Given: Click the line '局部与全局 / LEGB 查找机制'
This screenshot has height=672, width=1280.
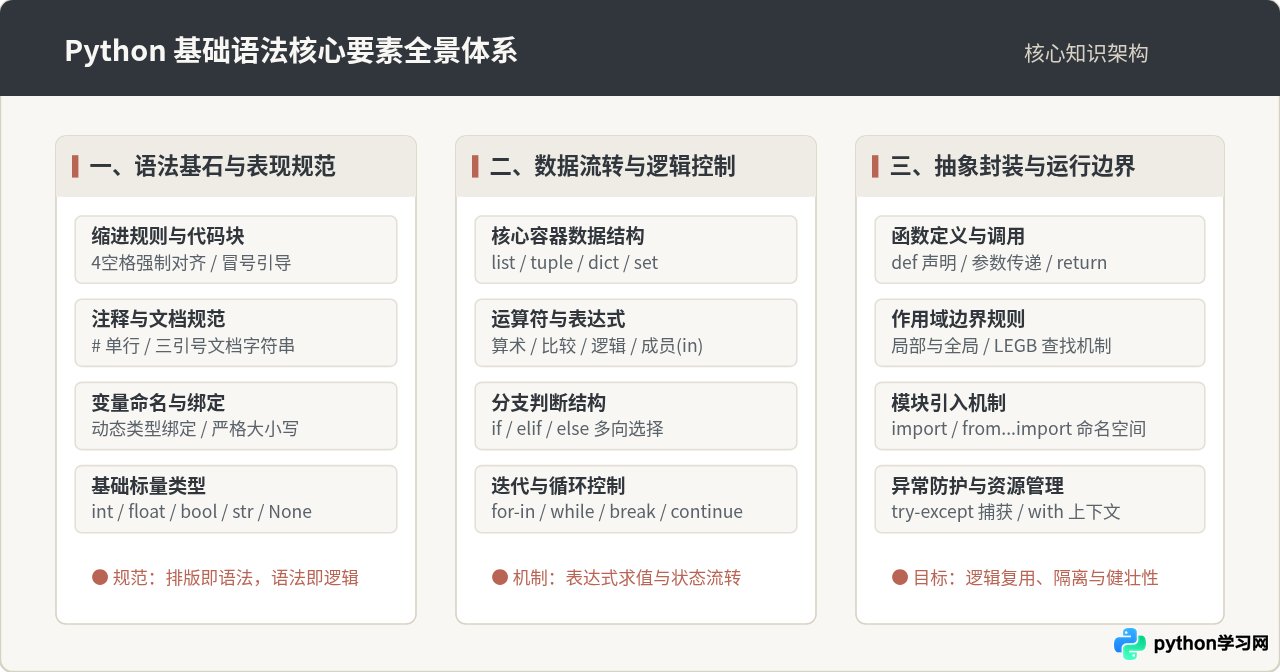Looking at the screenshot, I should pos(1001,346).
